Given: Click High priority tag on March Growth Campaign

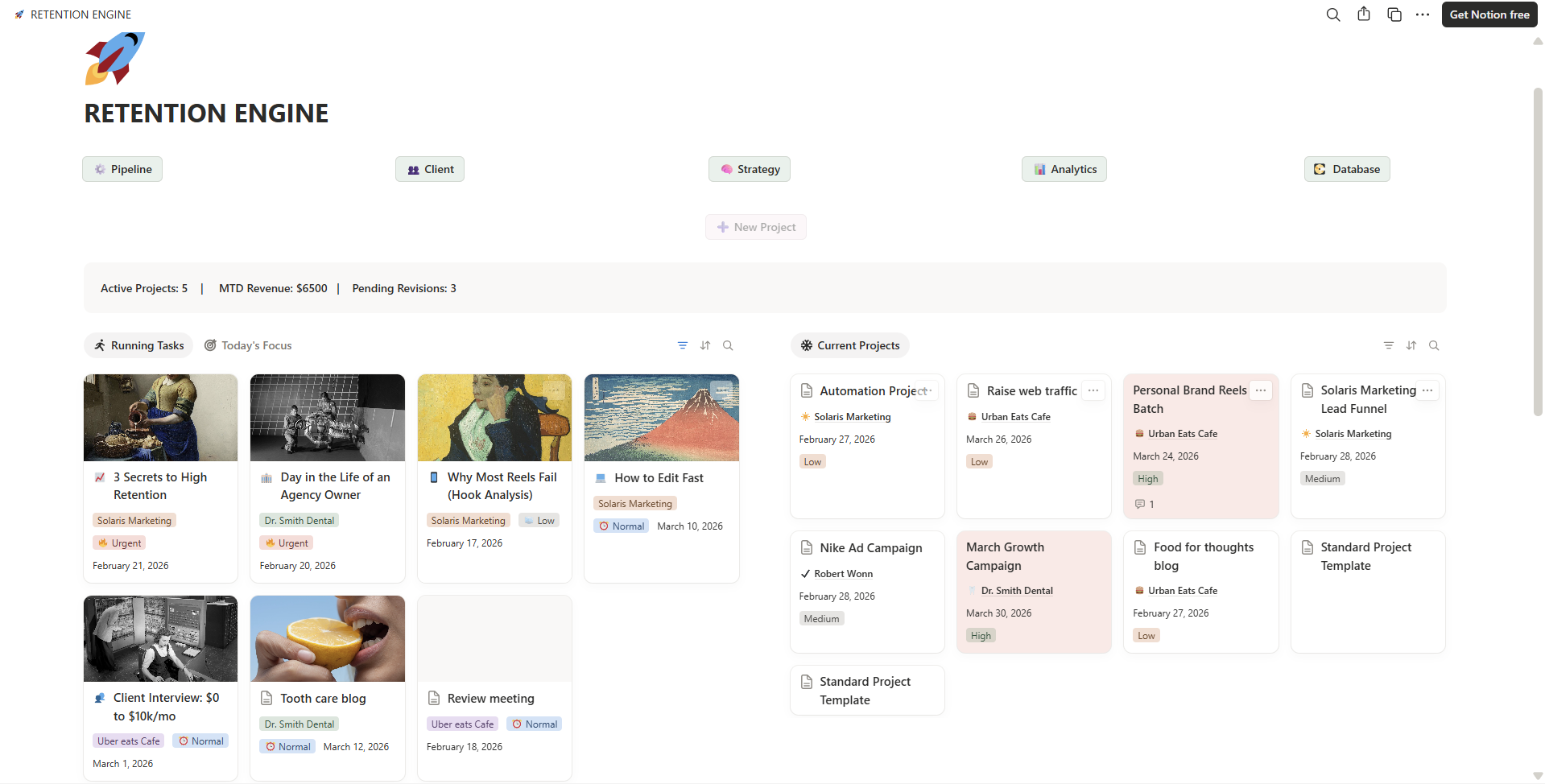Looking at the screenshot, I should click(x=981, y=636).
